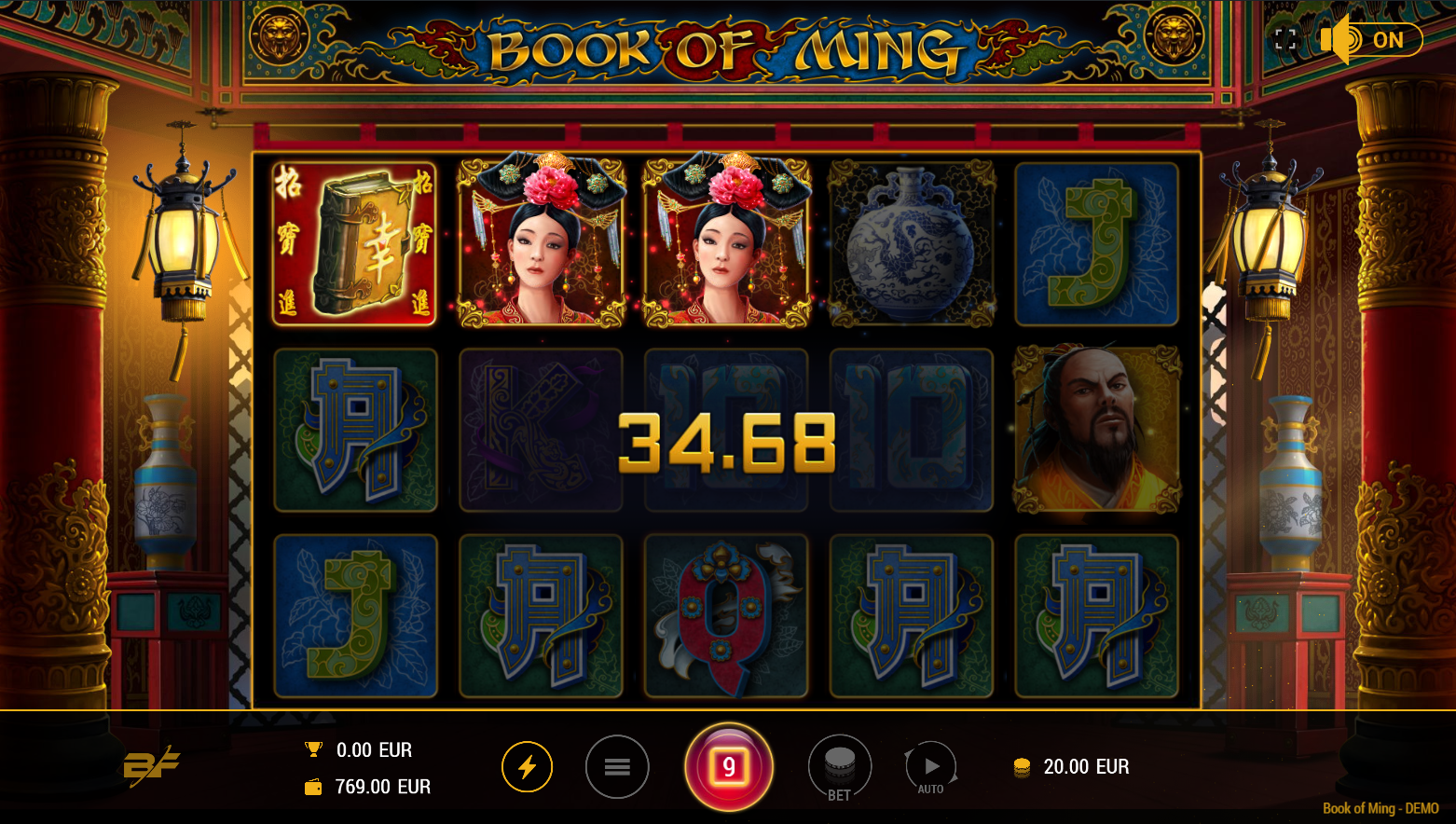Click the 769.00 EUR wallet balance
The image size is (1456, 824).
(x=383, y=787)
